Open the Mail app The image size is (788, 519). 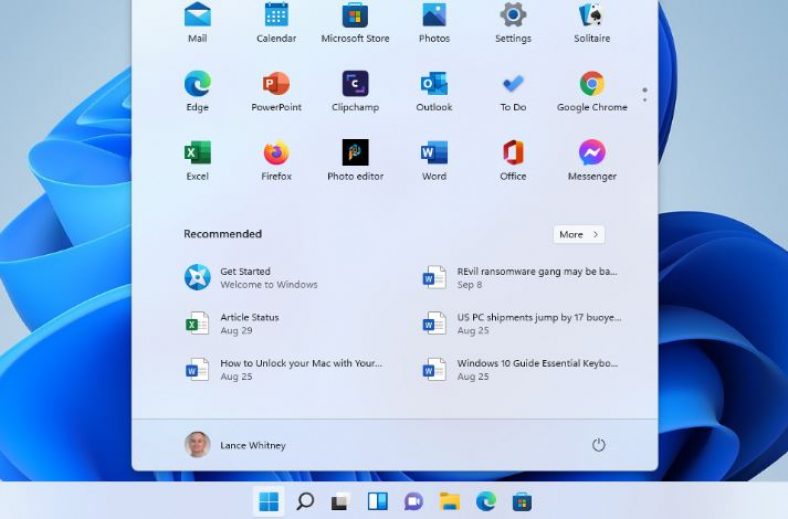point(198,23)
